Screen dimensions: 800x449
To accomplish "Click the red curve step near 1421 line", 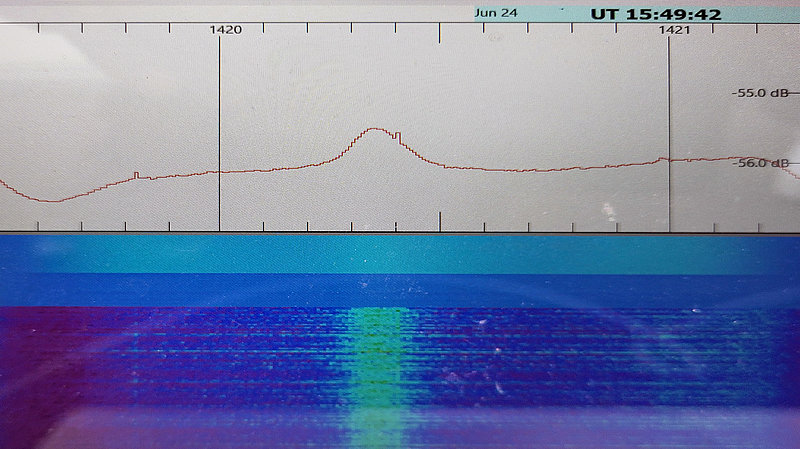I will (x=660, y=159).
